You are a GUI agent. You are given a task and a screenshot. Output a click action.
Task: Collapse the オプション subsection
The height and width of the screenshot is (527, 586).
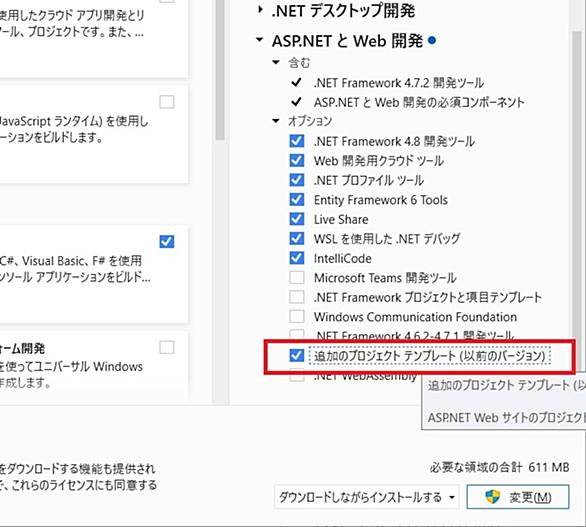276,120
